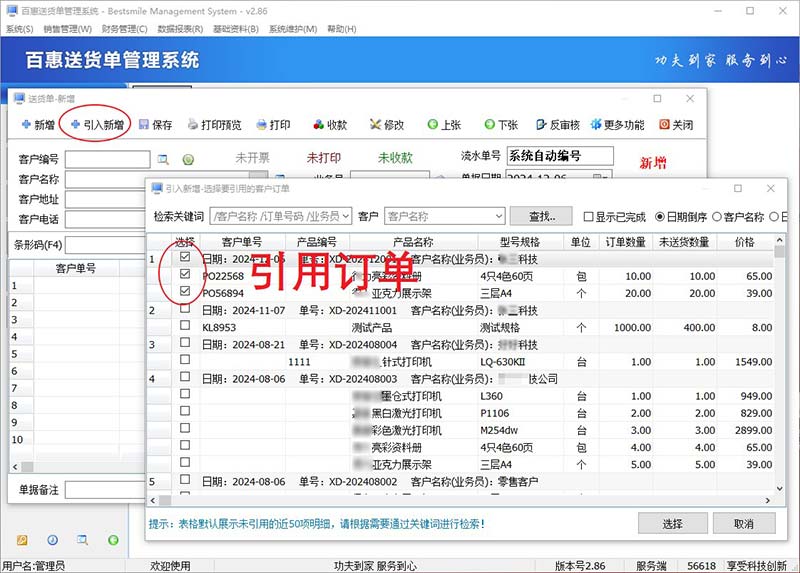Click the 收款 payment toolbar button
The image size is (800, 573).
(x=331, y=124)
